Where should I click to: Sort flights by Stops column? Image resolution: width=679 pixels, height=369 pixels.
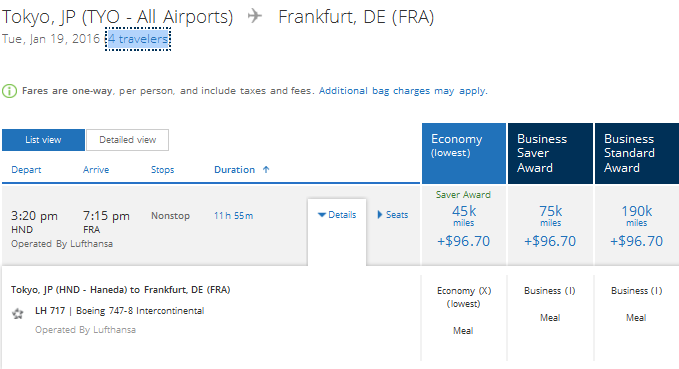pos(162,170)
